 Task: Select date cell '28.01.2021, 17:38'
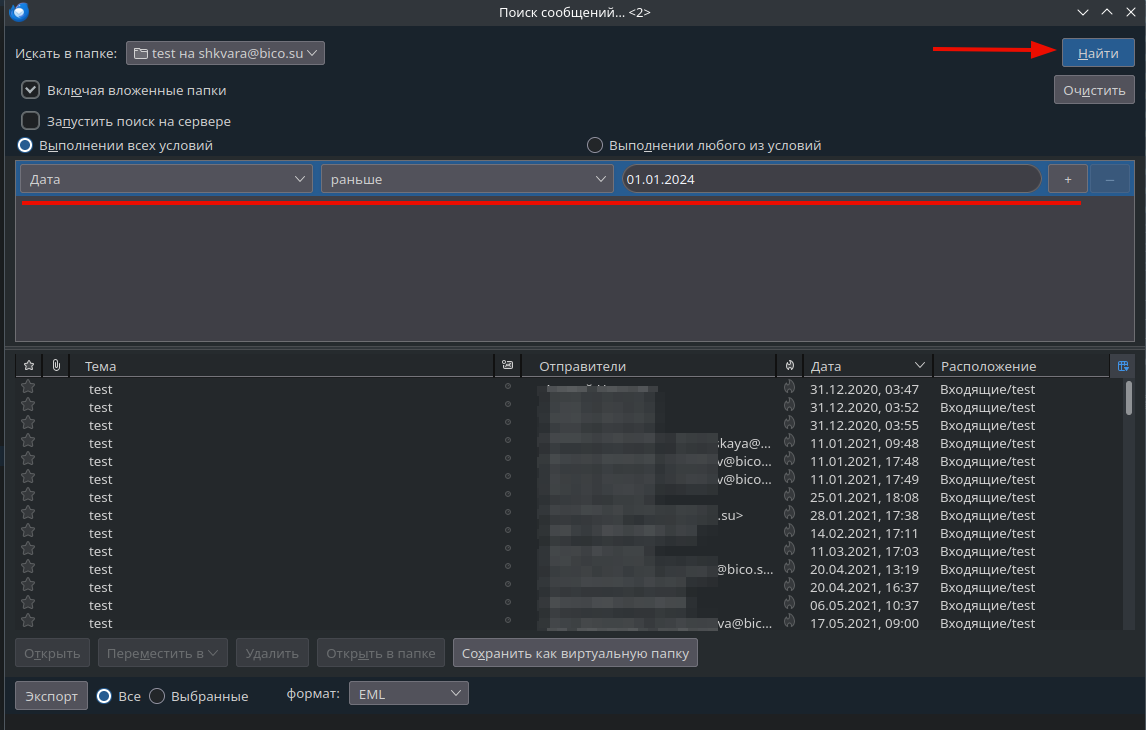click(x=864, y=515)
